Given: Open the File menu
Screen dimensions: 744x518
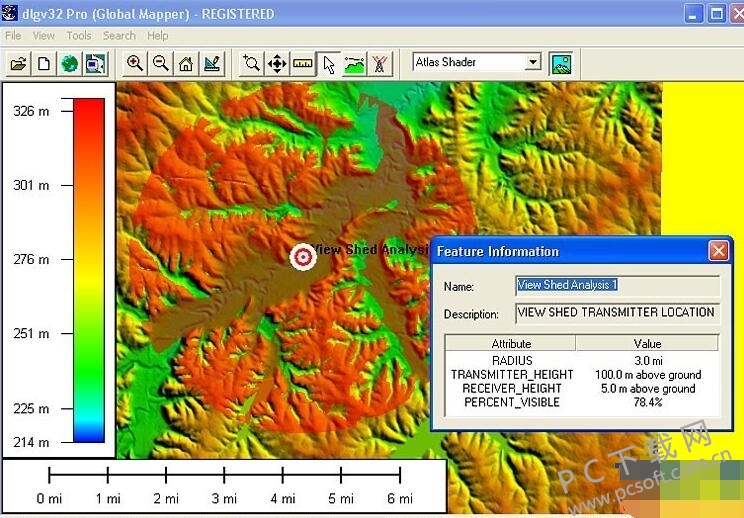Looking at the screenshot, I should (x=13, y=36).
